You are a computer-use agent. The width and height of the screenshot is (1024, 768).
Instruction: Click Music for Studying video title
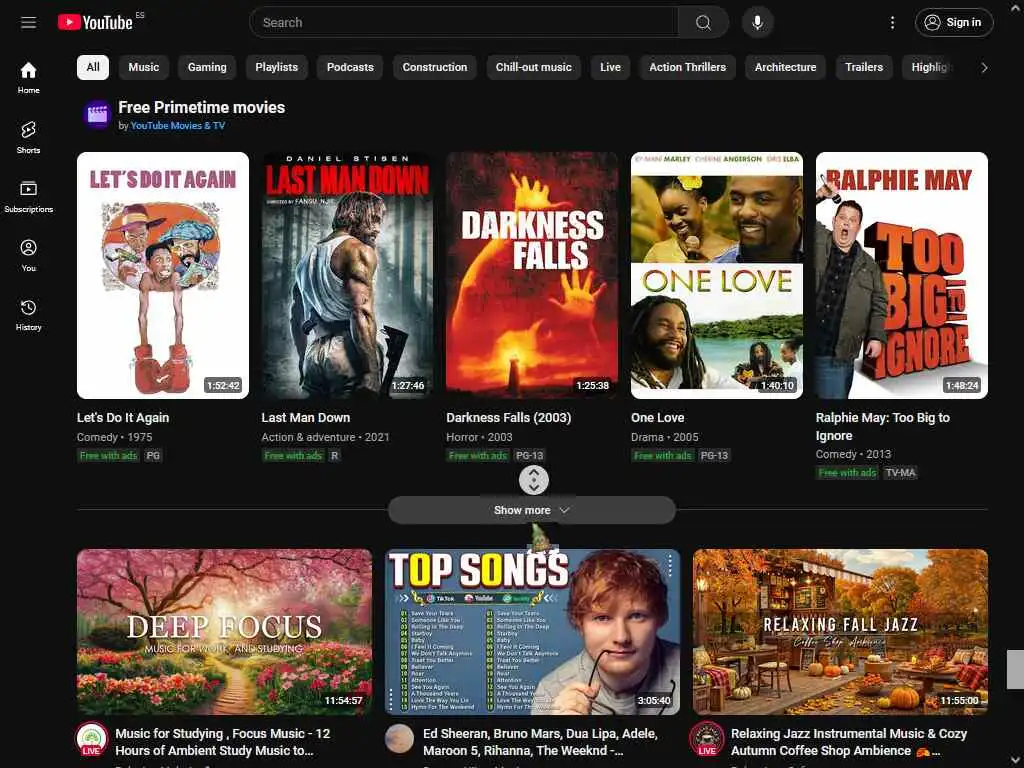click(x=223, y=742)
